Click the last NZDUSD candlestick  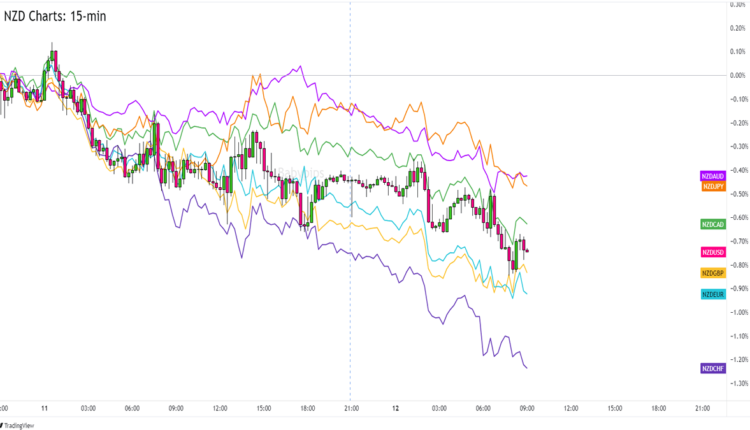[x=526, y=249]
